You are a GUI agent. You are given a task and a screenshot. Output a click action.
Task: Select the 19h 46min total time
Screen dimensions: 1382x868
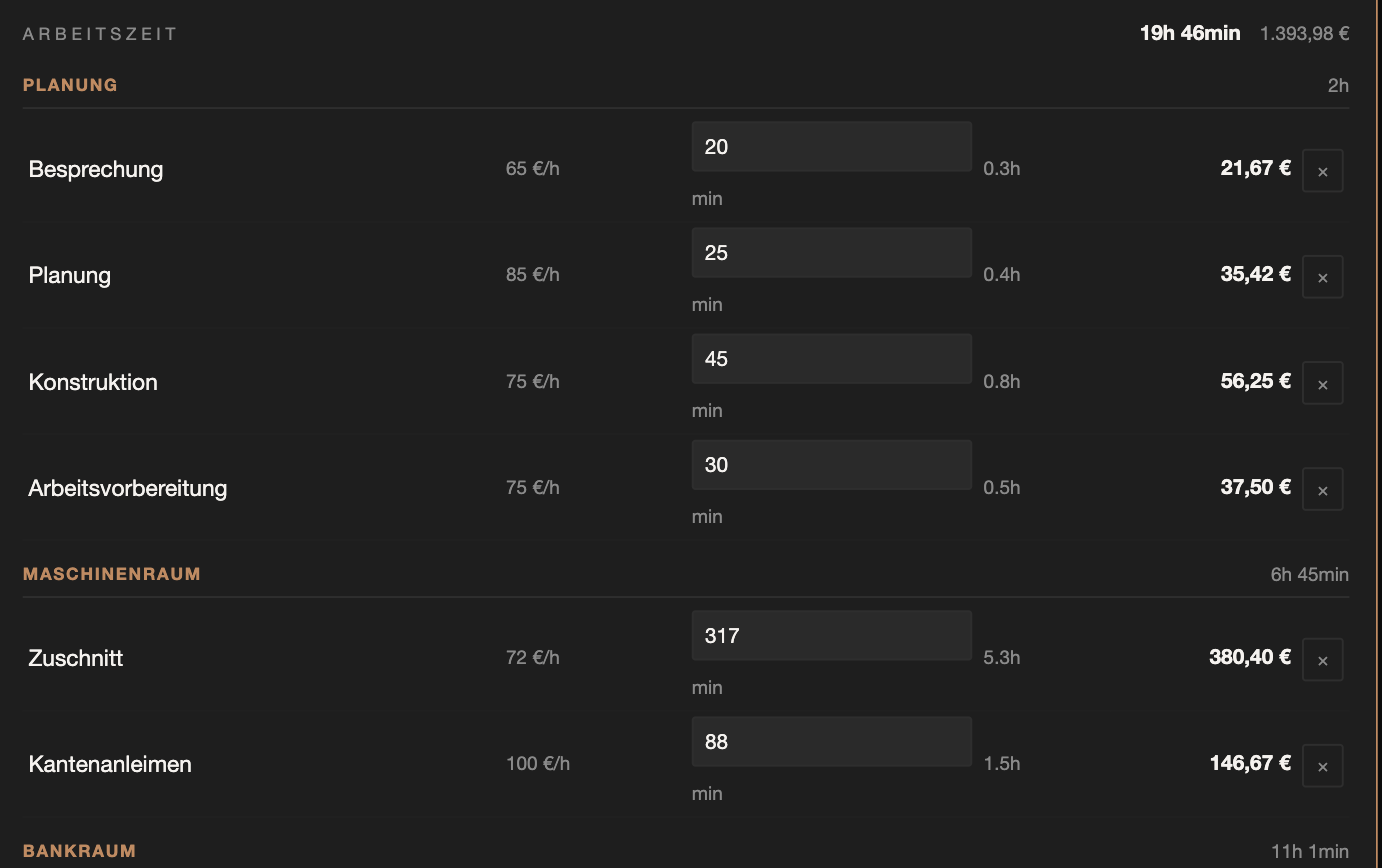click(1190, 33)
